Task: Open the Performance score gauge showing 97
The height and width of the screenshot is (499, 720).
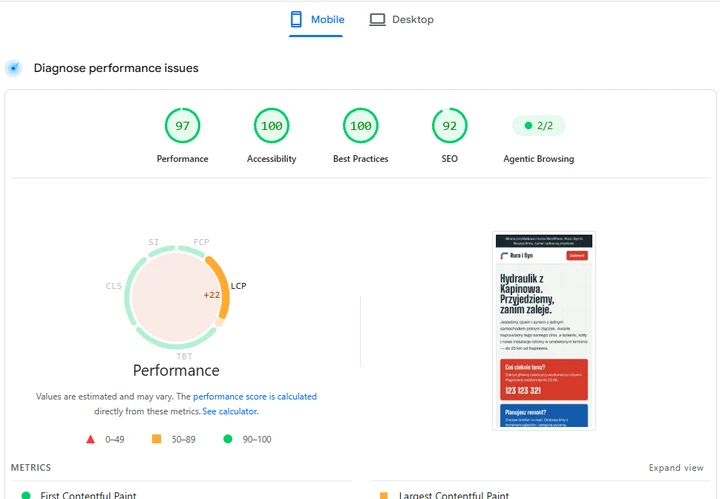Action: pyautogui.click(x=182, y=125)
